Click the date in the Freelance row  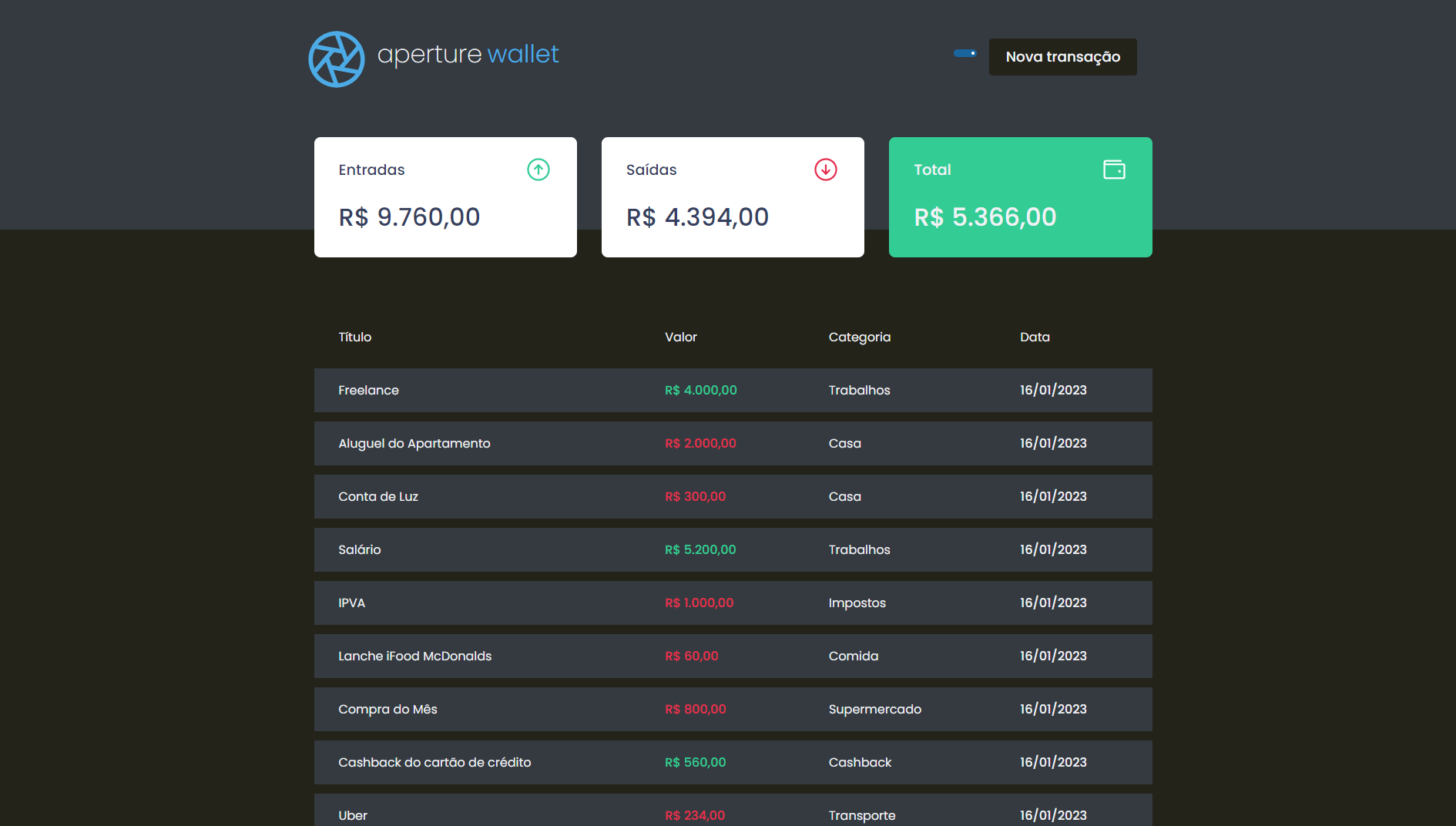[x=1054, y=390]
